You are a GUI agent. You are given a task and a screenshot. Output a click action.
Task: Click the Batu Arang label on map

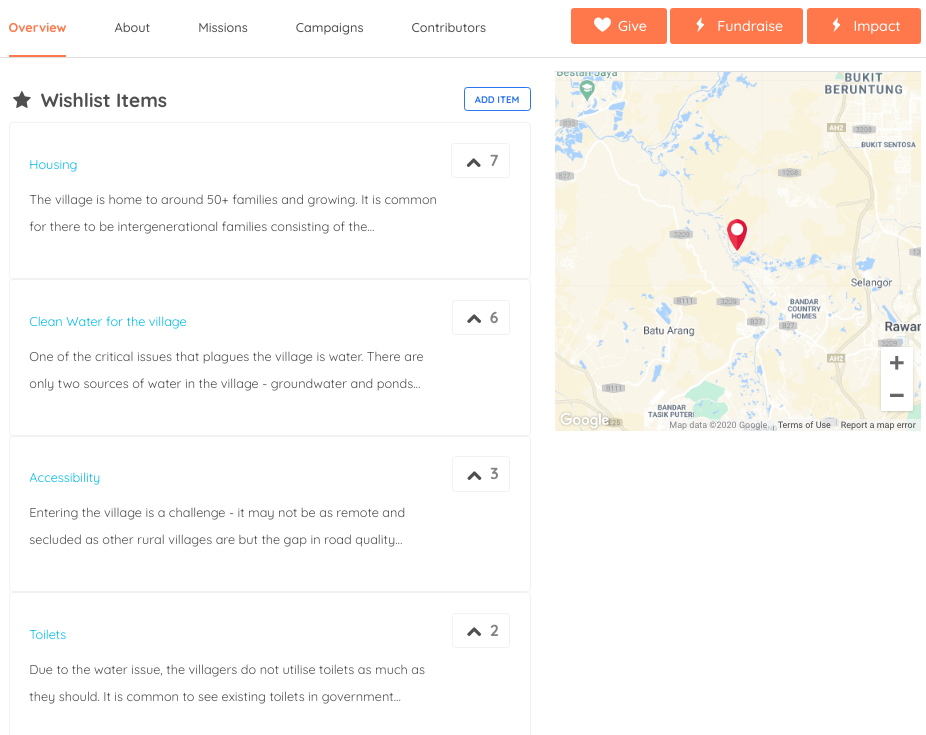669,331
